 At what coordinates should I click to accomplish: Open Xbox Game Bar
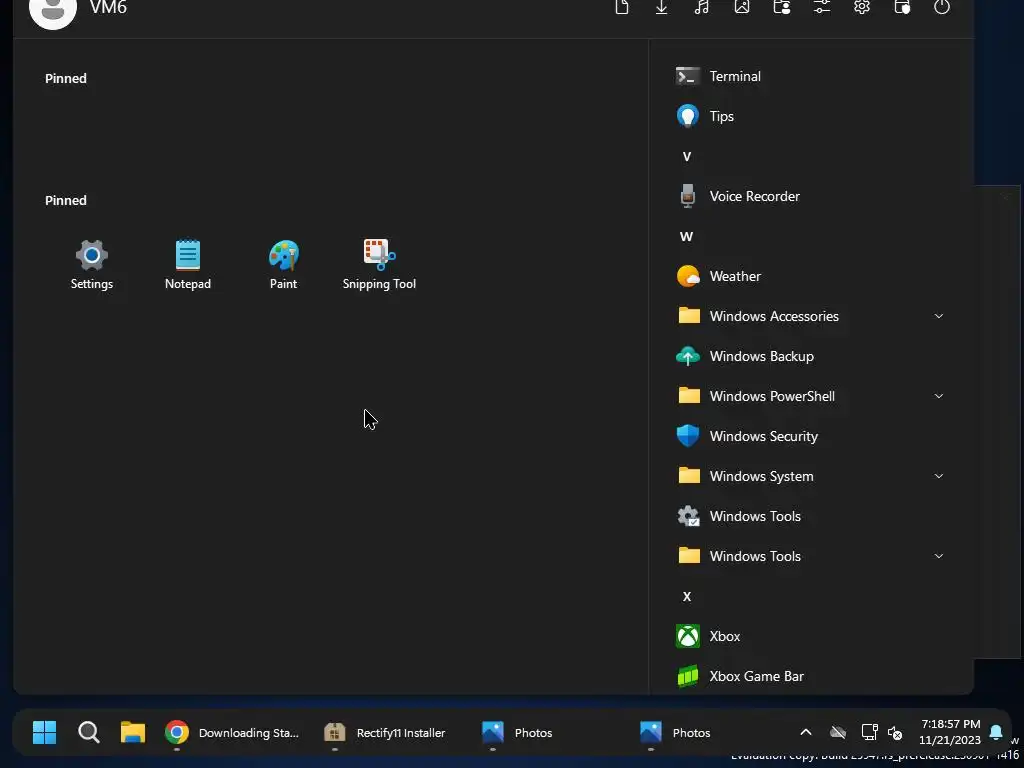click(810, 677)
